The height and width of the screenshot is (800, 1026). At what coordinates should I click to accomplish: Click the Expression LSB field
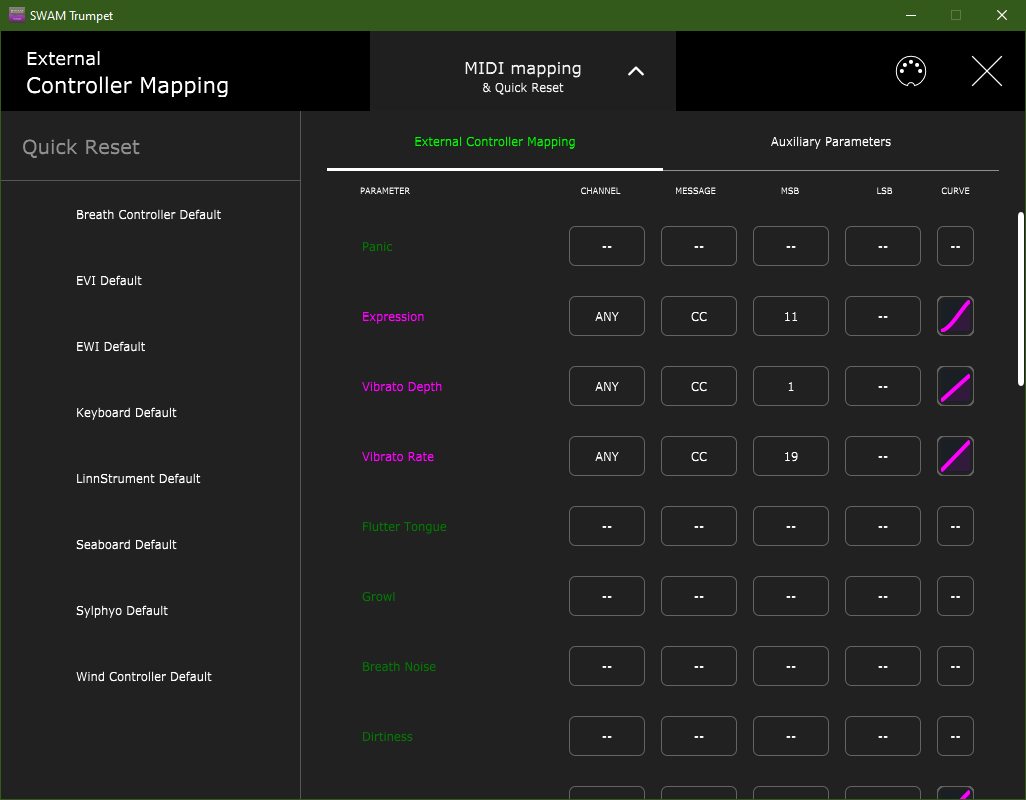[x=883, y=316]
